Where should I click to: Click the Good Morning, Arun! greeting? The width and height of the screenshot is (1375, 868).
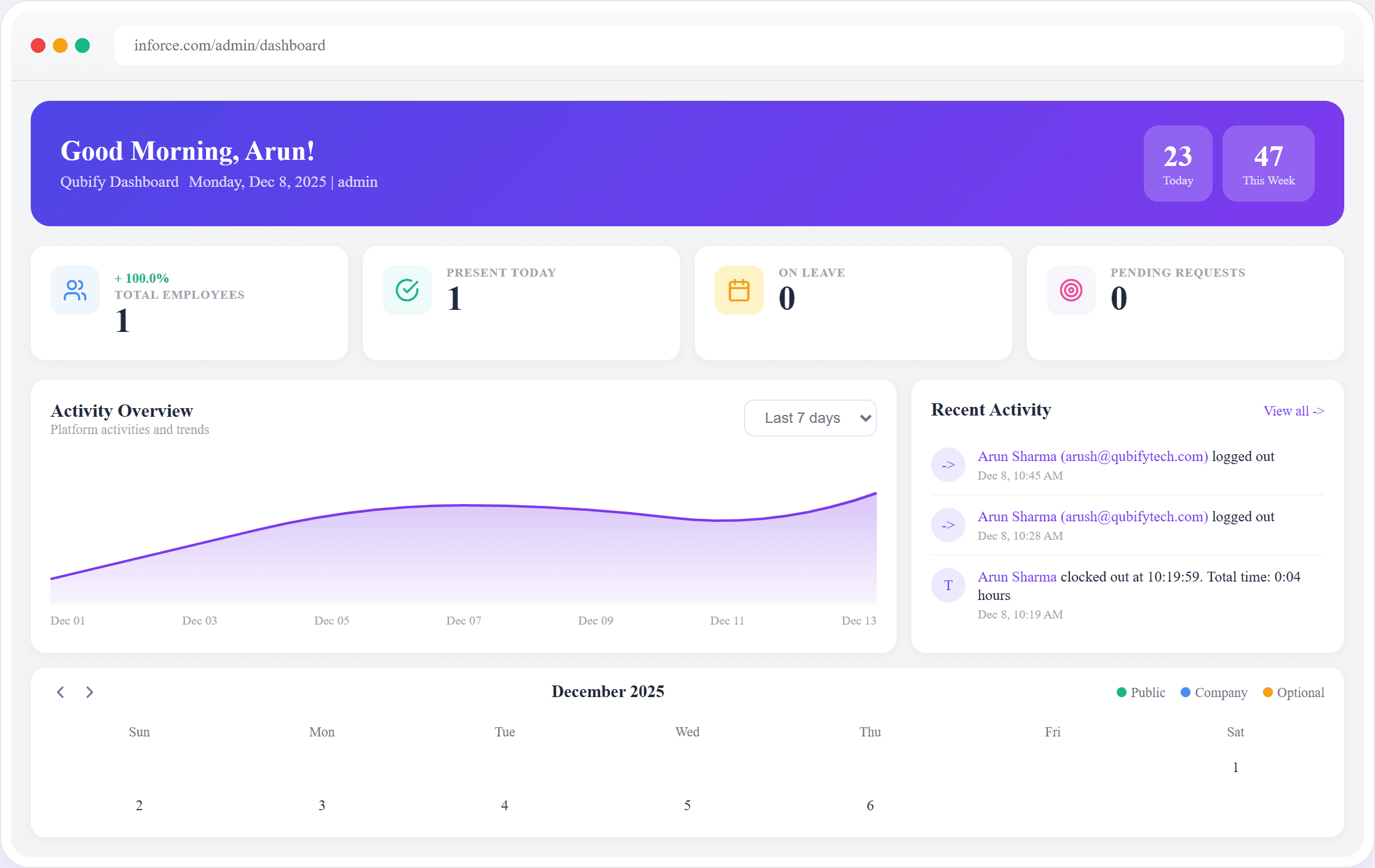point(188,151)
